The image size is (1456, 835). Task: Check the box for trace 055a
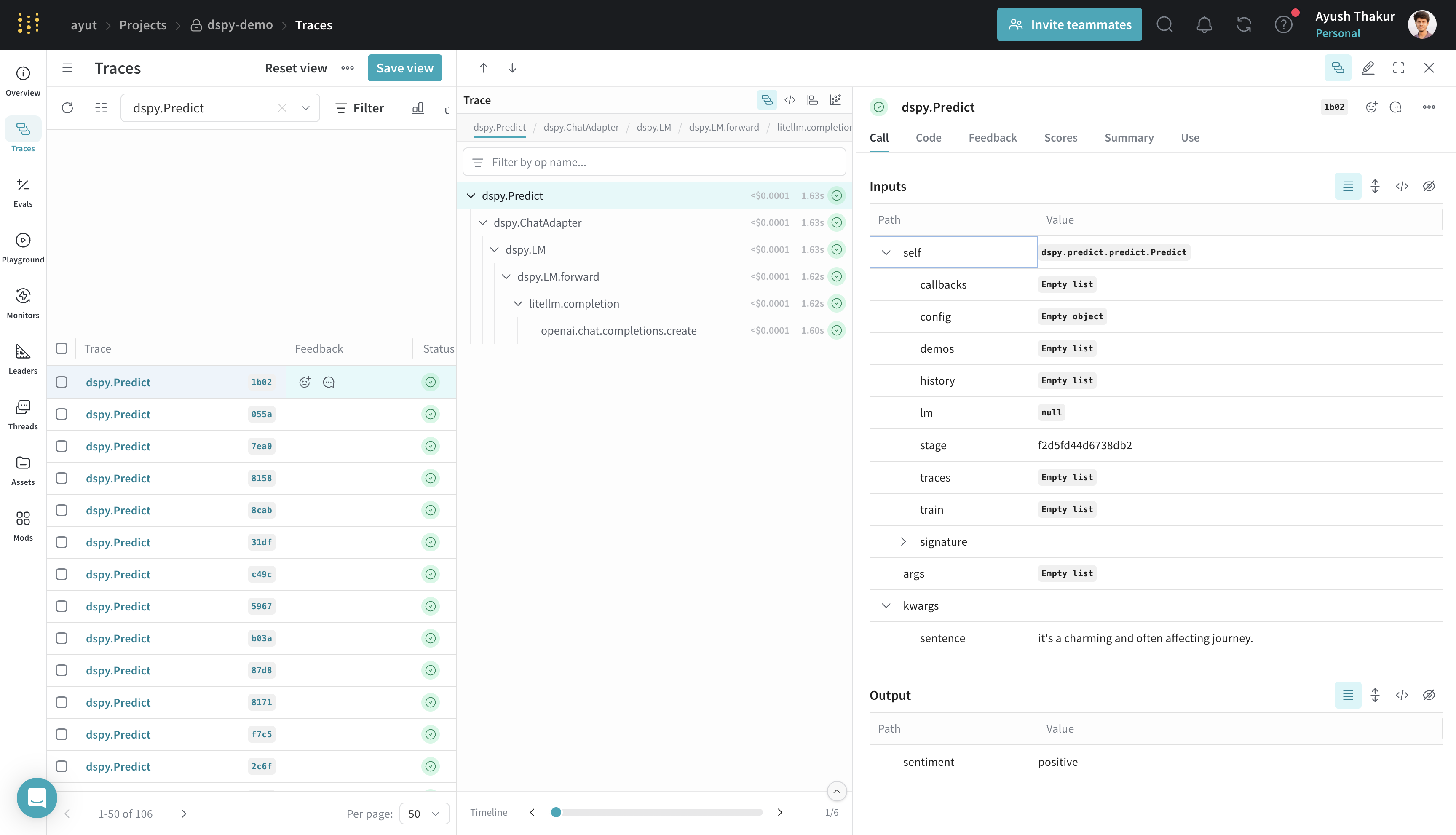62,414
